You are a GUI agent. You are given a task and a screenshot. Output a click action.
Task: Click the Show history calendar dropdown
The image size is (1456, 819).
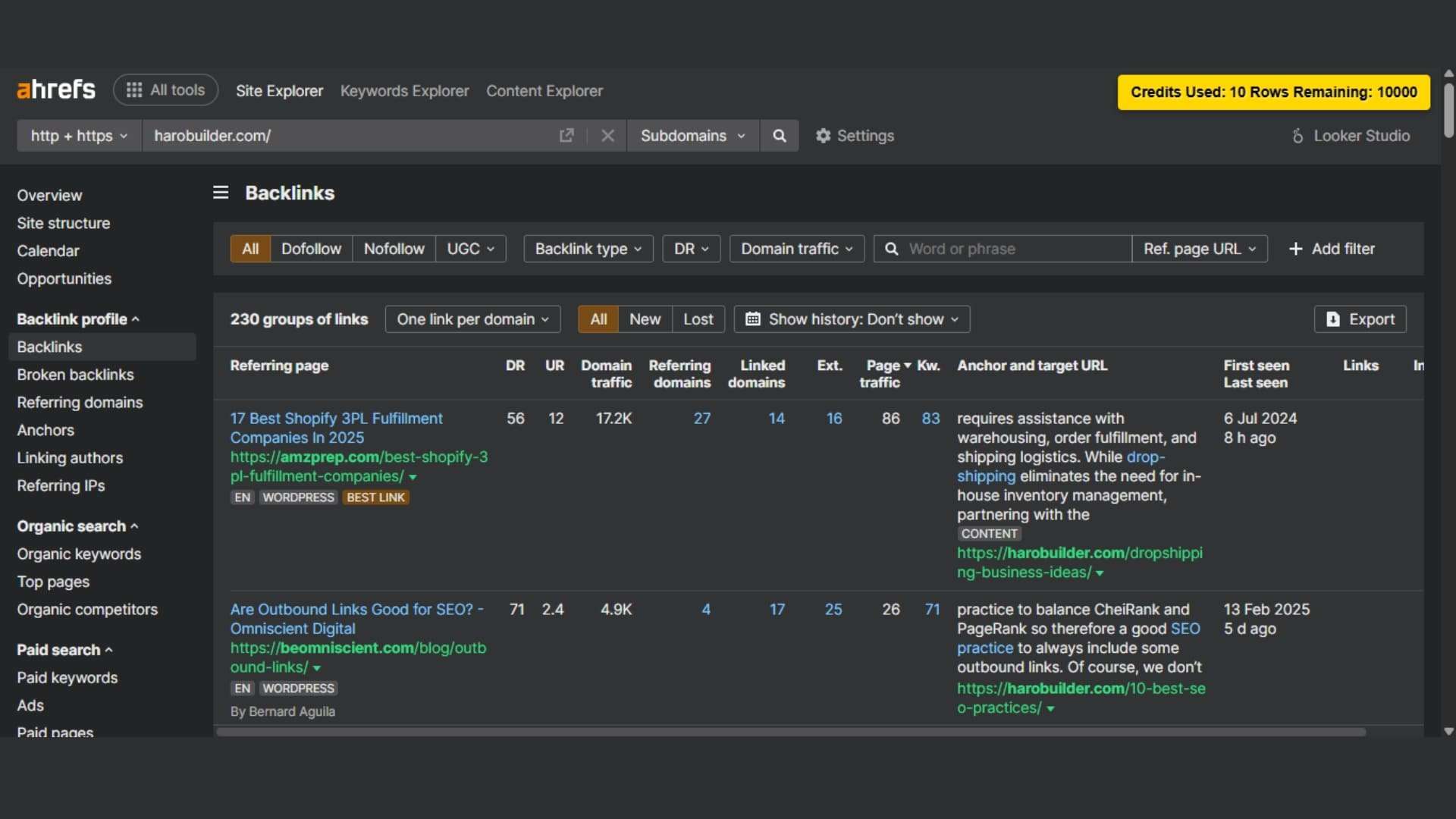(x=852, y=319)
